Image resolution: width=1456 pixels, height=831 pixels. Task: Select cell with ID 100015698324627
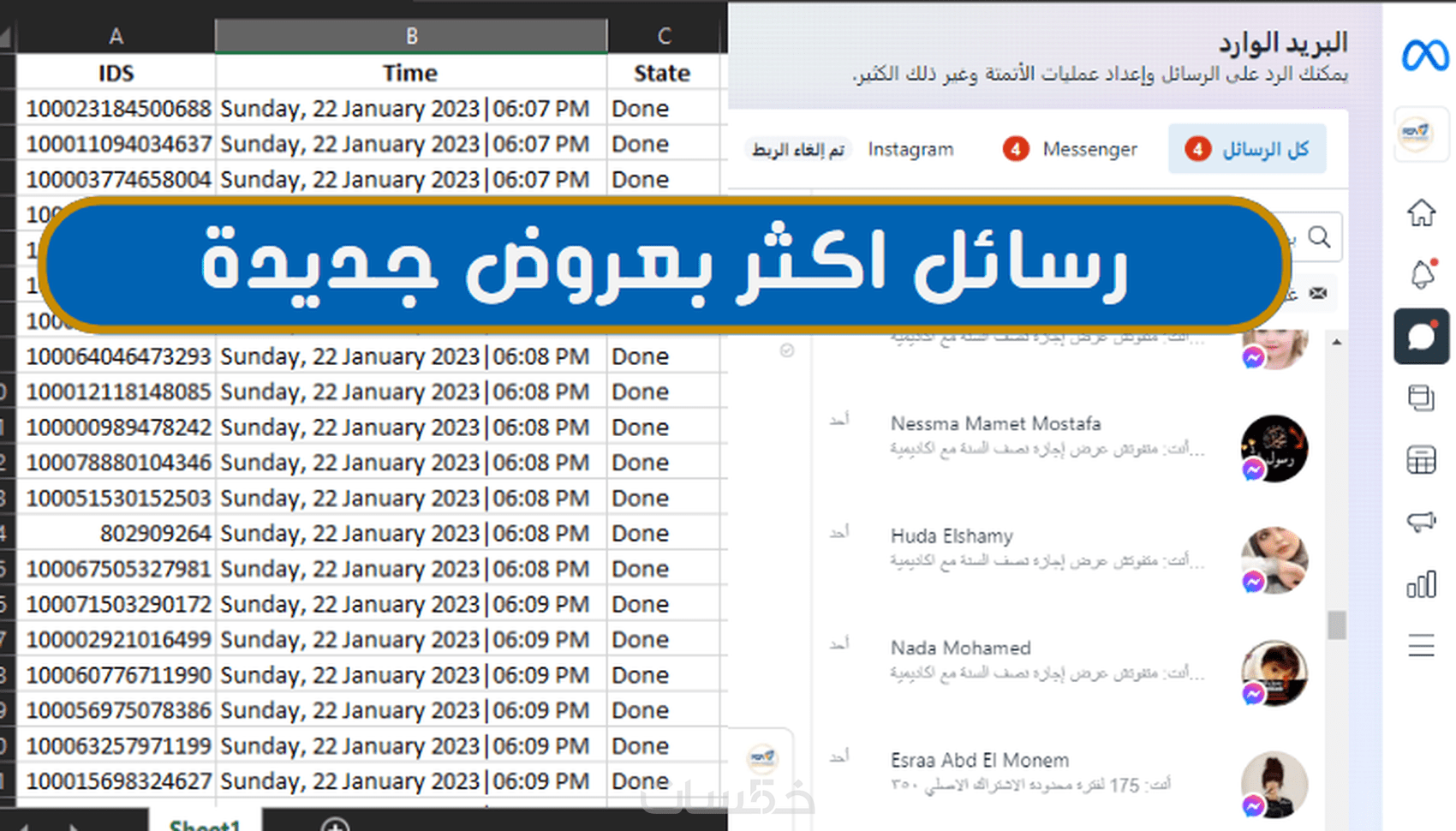[x=116, y=781]
